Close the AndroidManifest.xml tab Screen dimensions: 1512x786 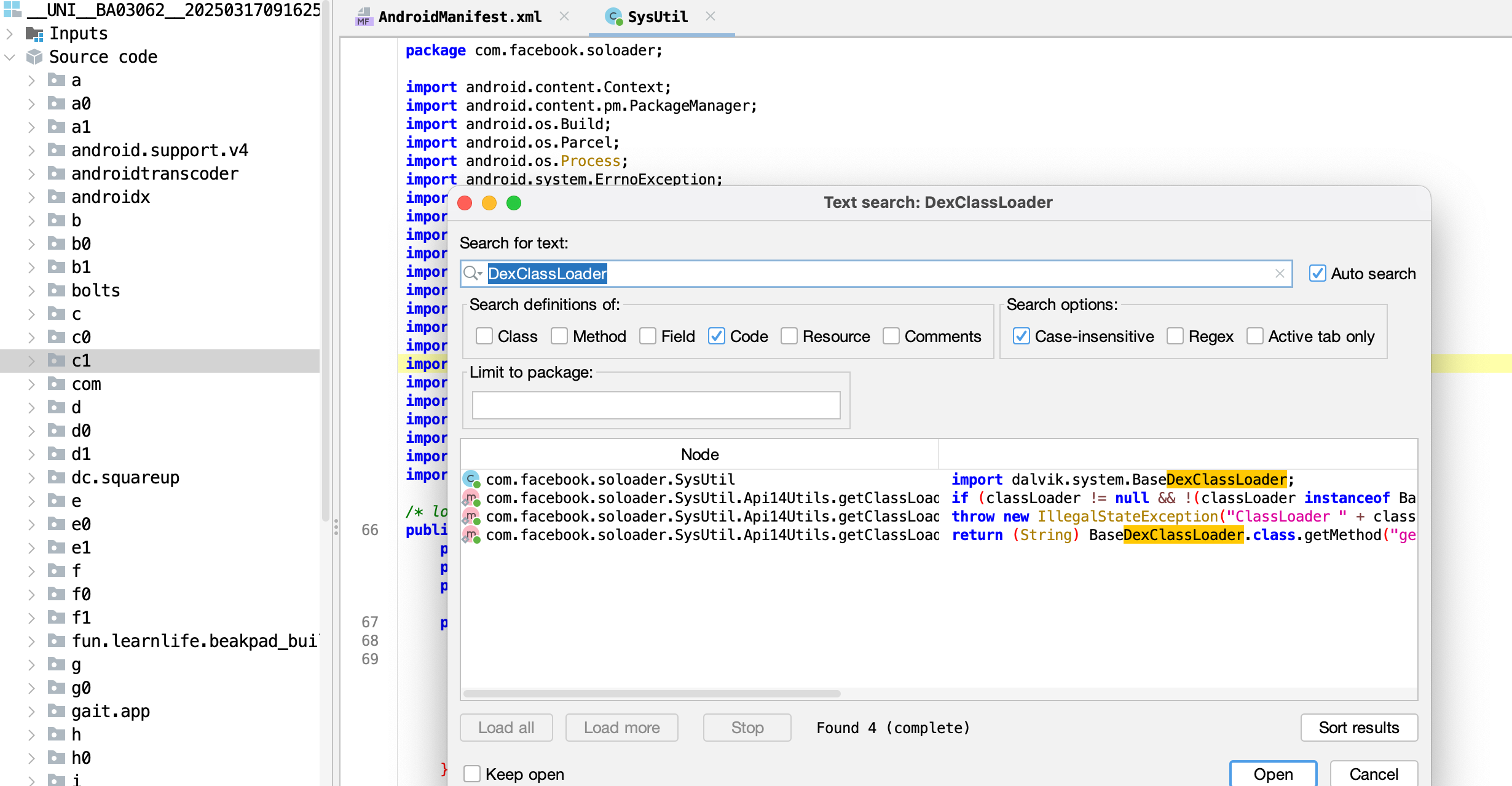point(564,17)
